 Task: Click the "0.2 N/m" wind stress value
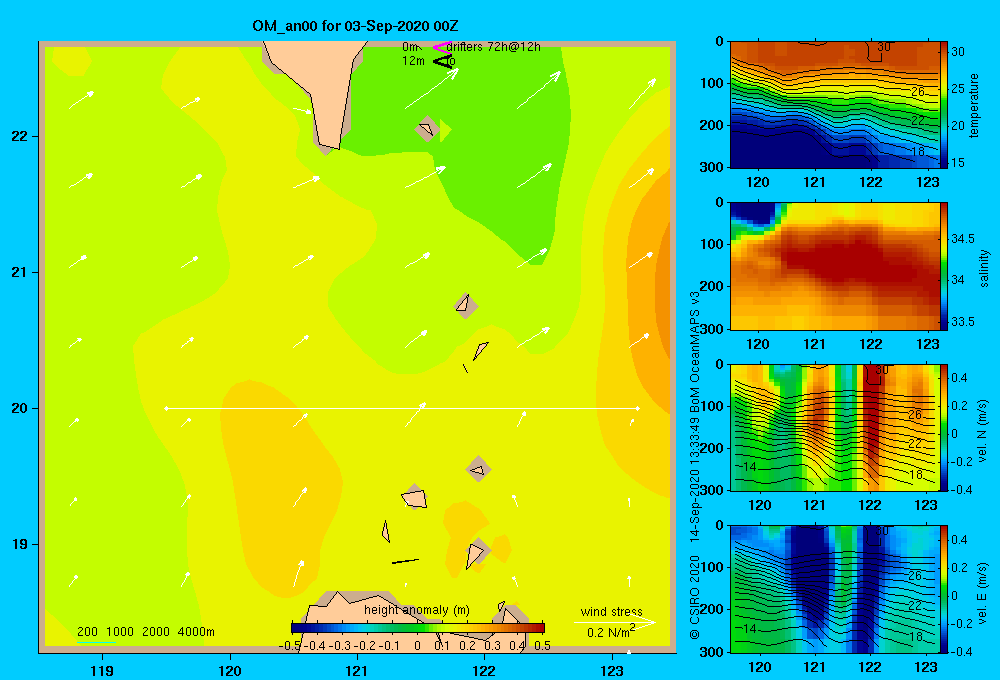point(608,633)
